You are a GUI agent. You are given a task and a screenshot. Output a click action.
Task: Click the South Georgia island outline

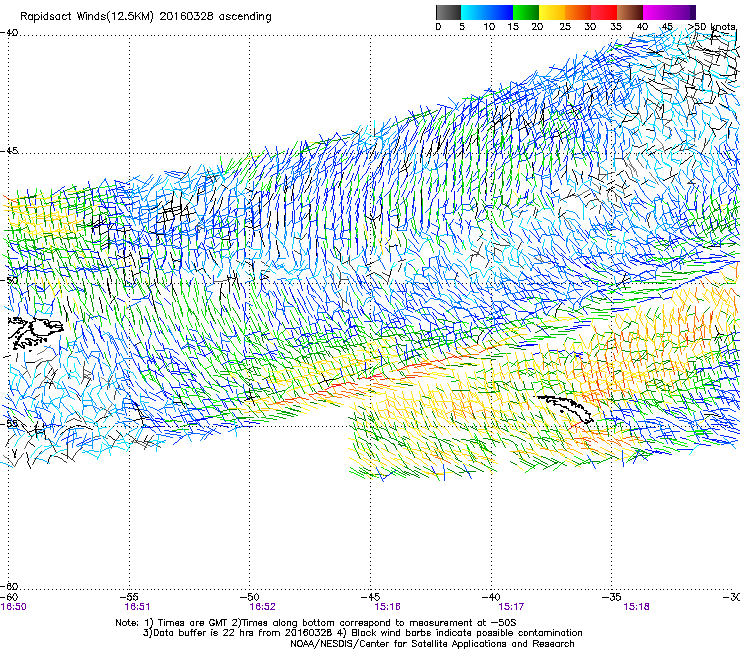coord(565,408)
